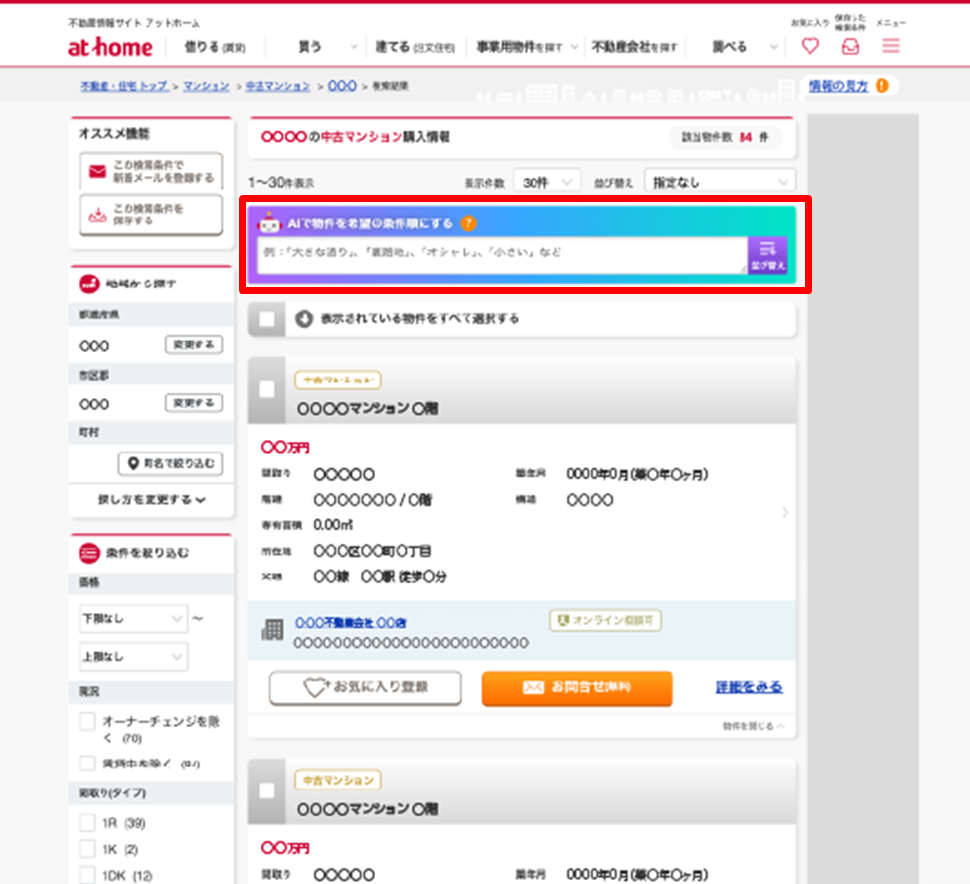The height and width of the screenshot is (884, 970).
Task: Click the AI sort submit button
Action: (768, 255)
